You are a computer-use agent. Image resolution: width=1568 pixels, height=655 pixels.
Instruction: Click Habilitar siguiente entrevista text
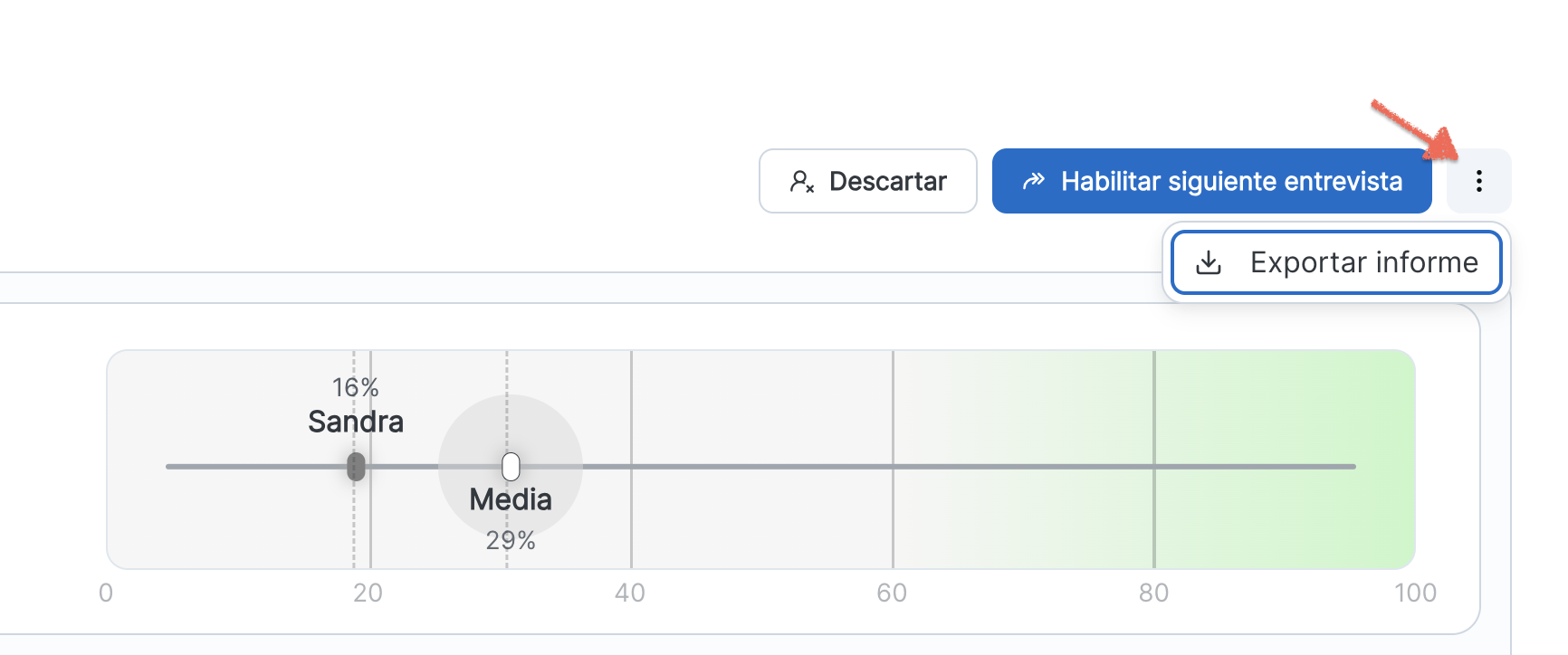click(1231, 181)
